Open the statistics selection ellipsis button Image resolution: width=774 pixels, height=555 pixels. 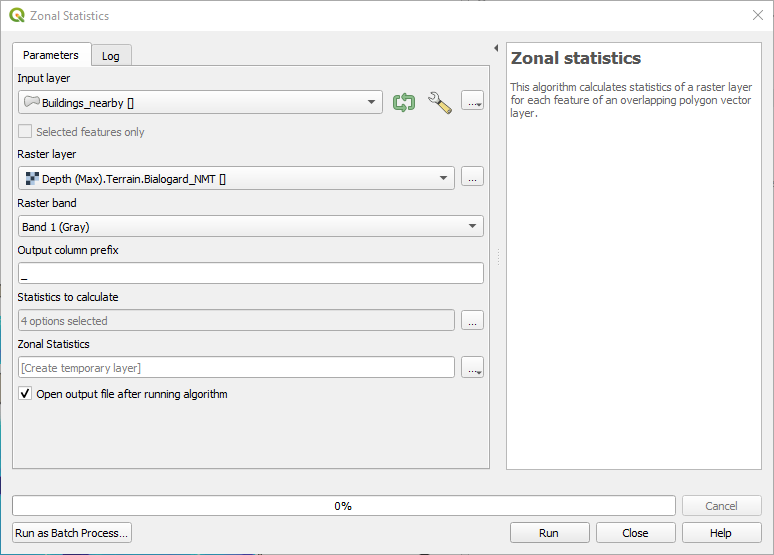coord(473,321)
